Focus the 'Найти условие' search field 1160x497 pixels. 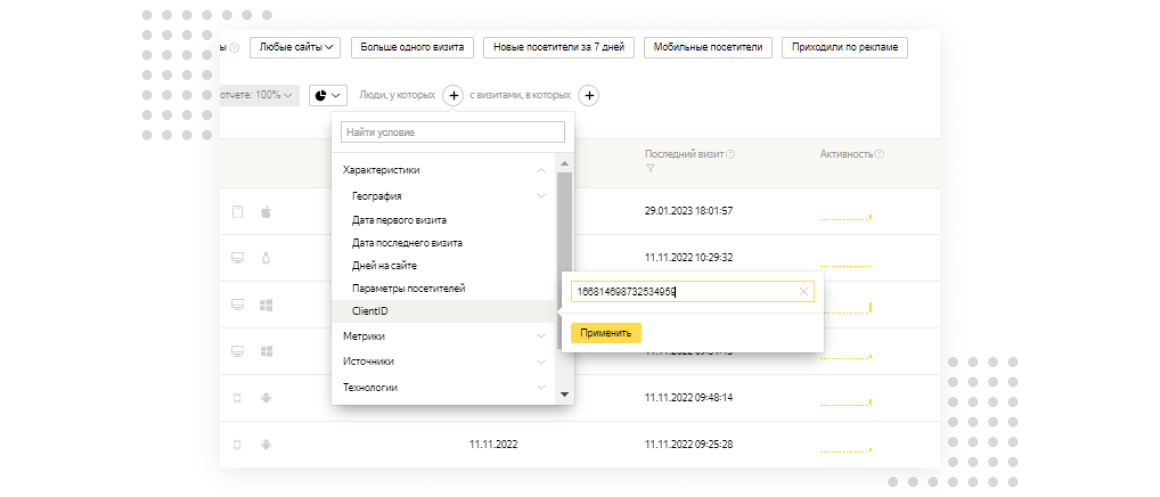pos(452,132)
